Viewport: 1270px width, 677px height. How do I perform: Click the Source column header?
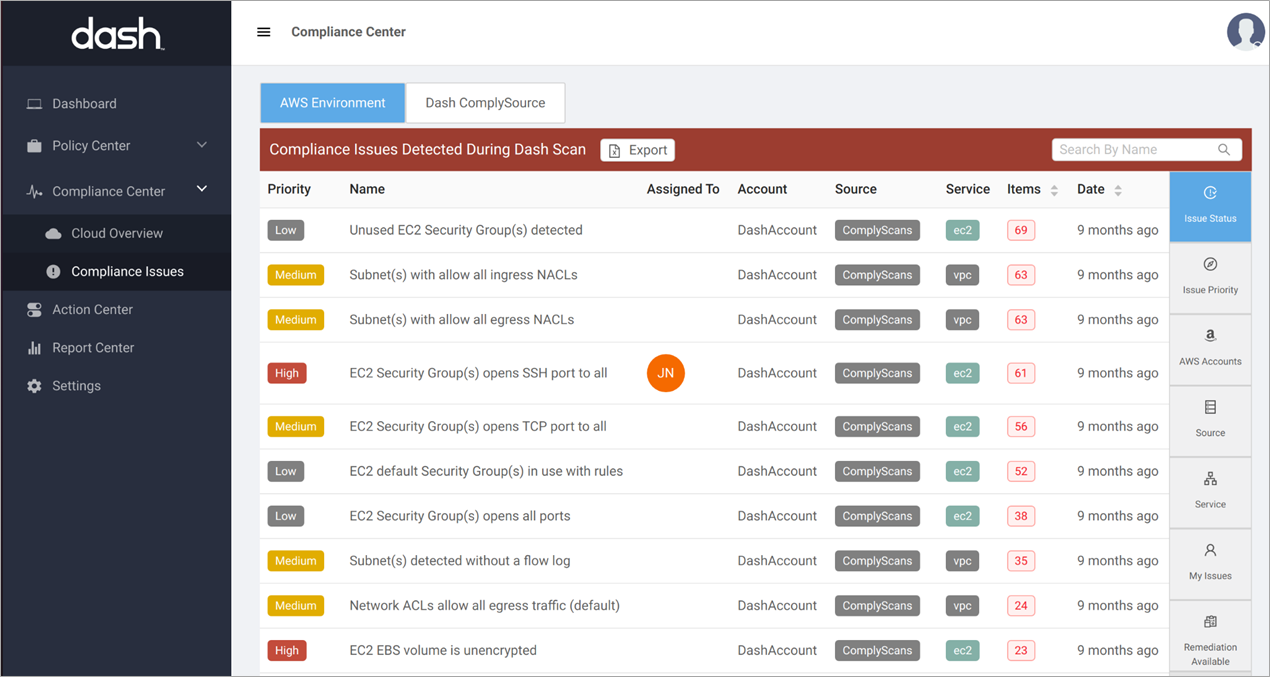856,189
